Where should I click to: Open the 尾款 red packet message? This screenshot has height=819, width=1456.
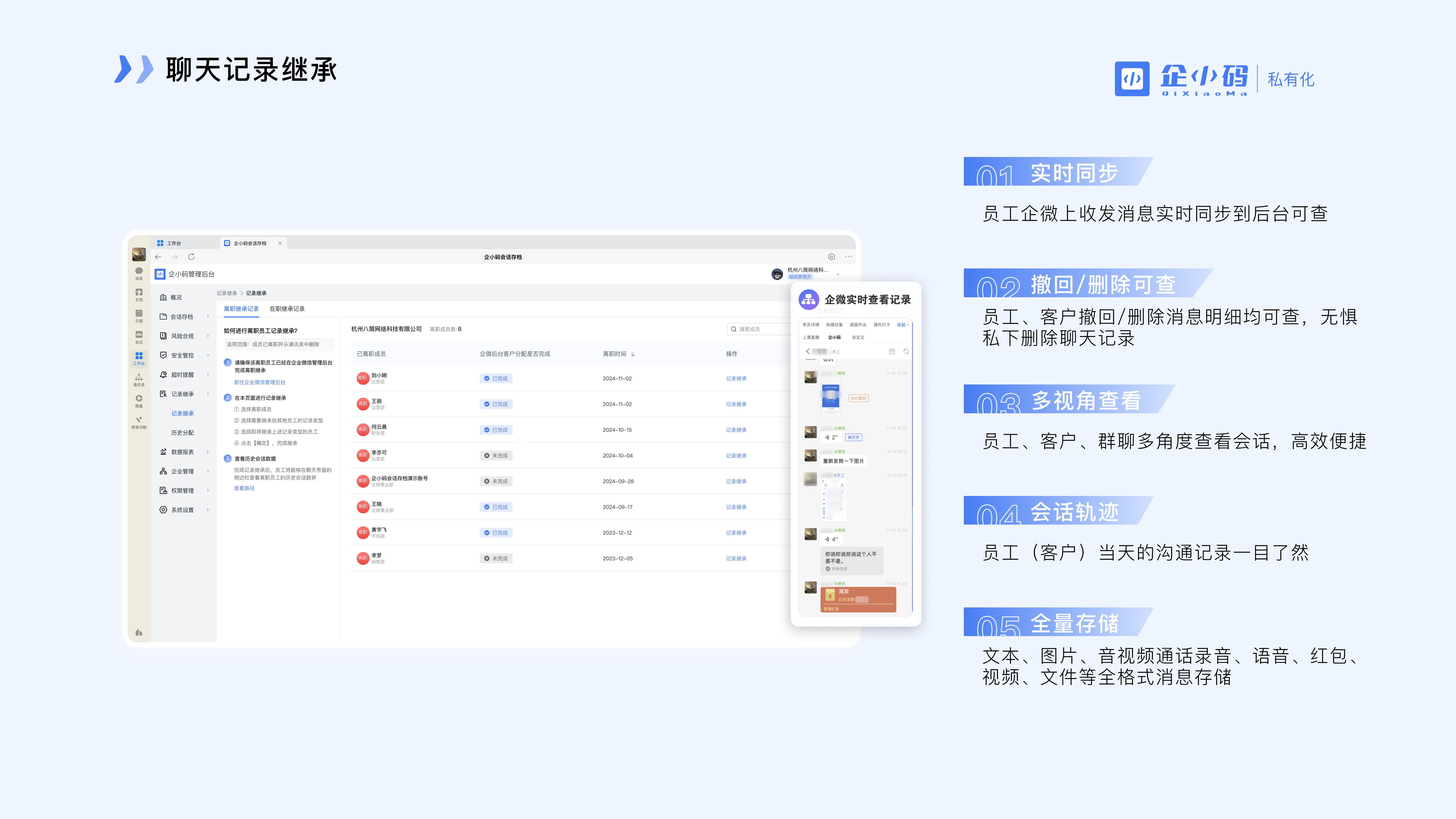coord(858,600)
